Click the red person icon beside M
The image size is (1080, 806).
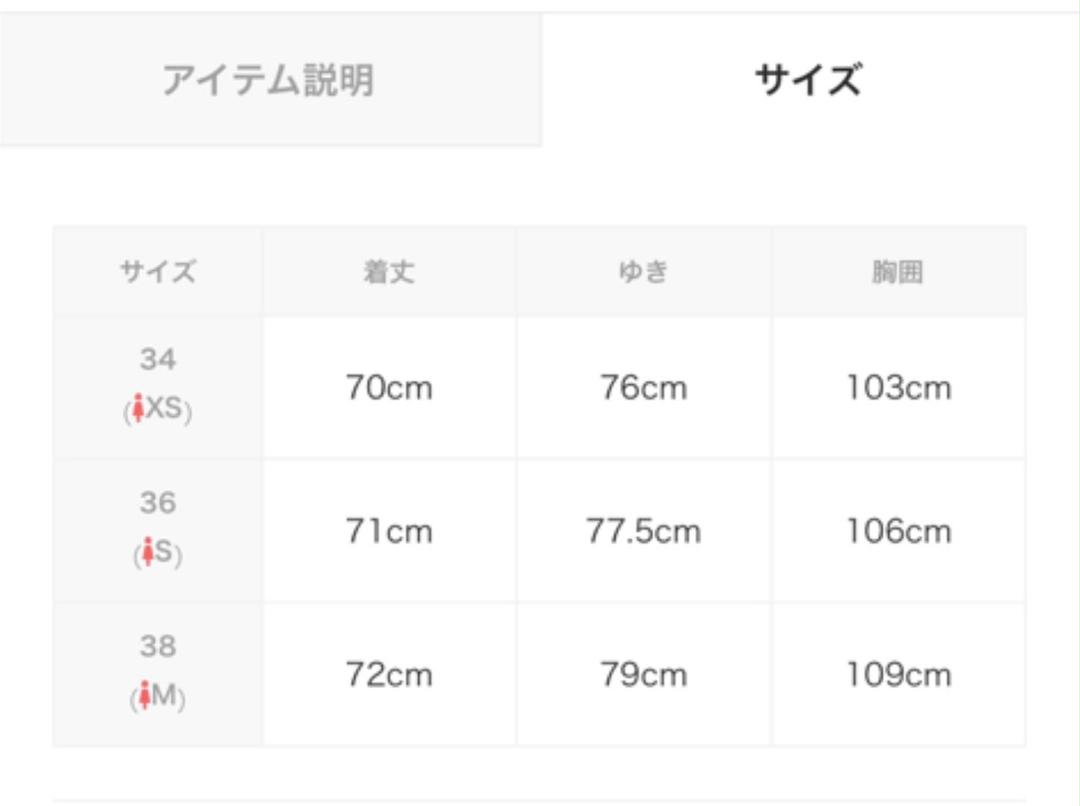point(144,695)
